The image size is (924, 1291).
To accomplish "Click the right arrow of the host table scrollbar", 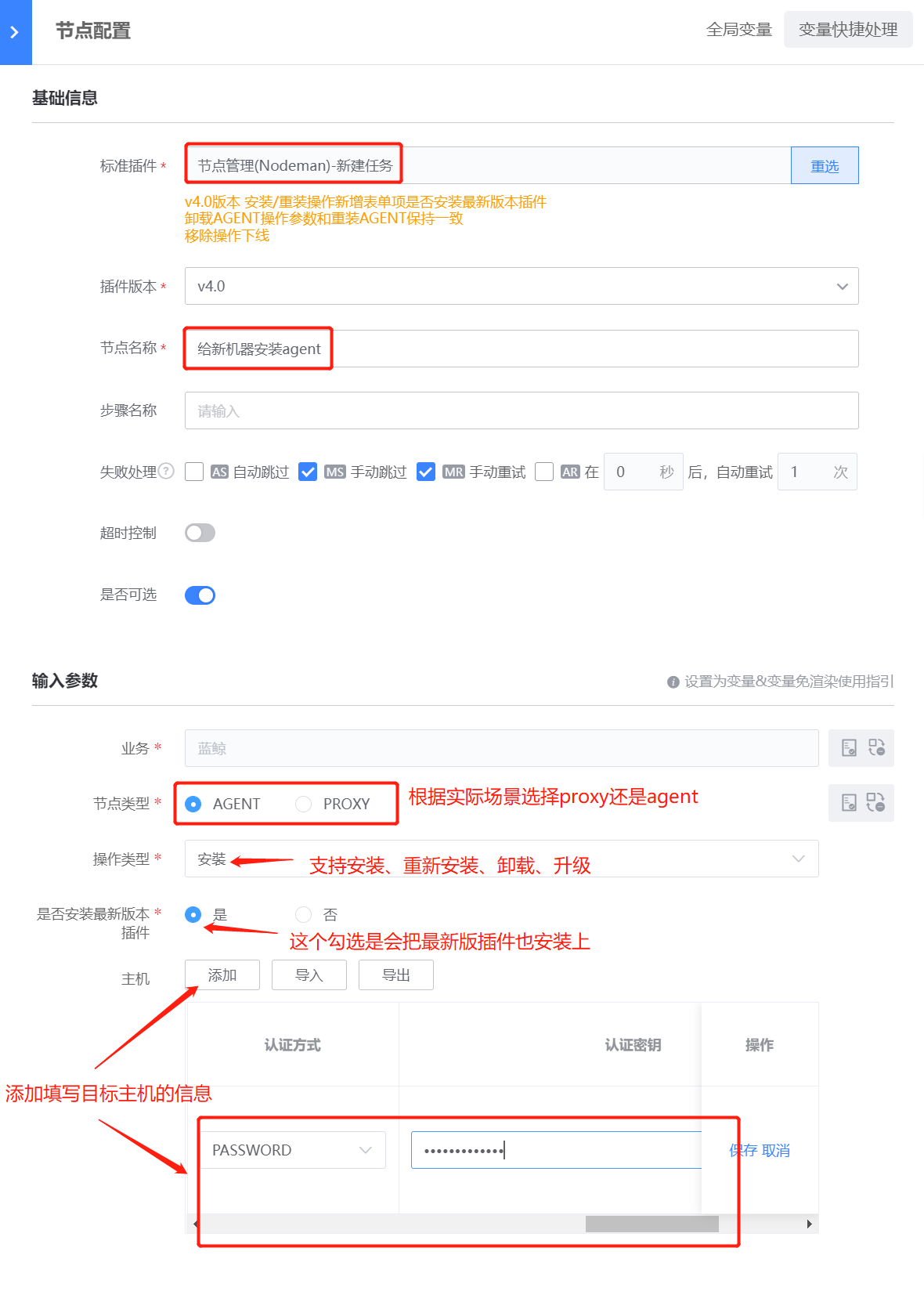I will point(809,1224).
